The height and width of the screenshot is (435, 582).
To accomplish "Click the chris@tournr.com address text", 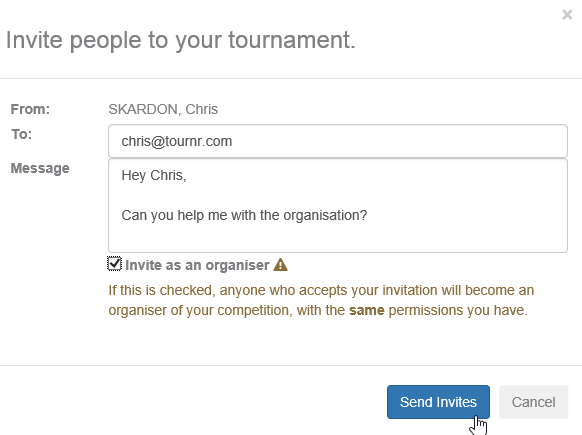I will click(x=177, y=141).
